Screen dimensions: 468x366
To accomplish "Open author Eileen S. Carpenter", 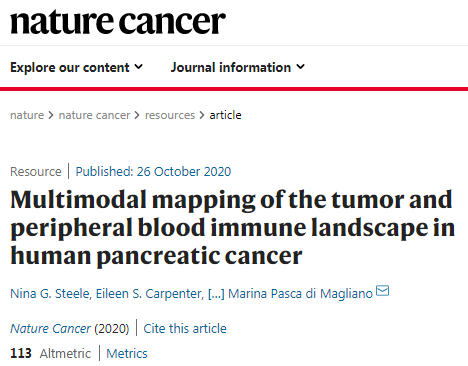I will pos(149,294).
